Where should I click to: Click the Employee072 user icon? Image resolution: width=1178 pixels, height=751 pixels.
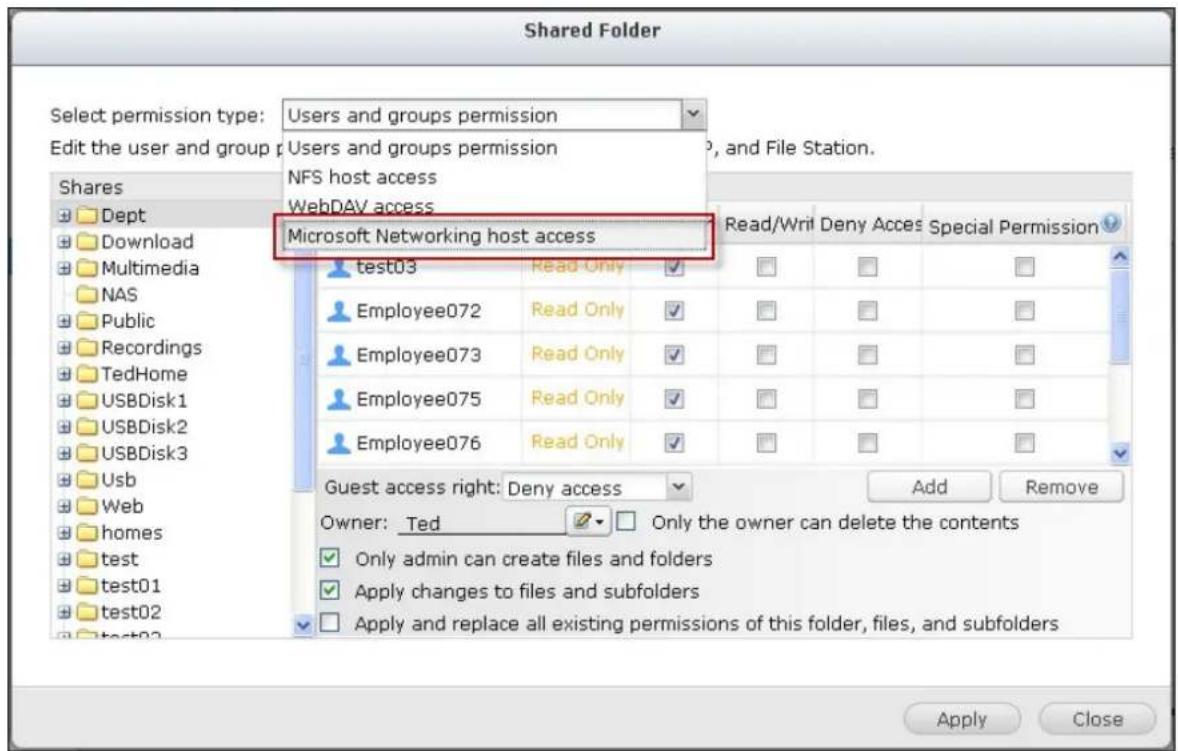coord(339,310)
